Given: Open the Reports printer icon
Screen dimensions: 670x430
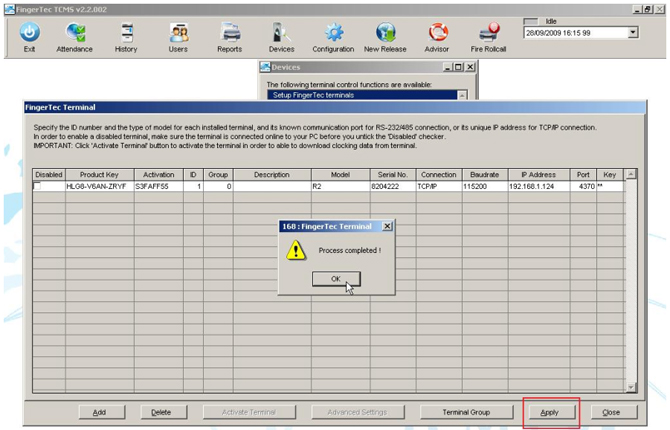Looking at the screenshot, I should click(x=230, y=33).
